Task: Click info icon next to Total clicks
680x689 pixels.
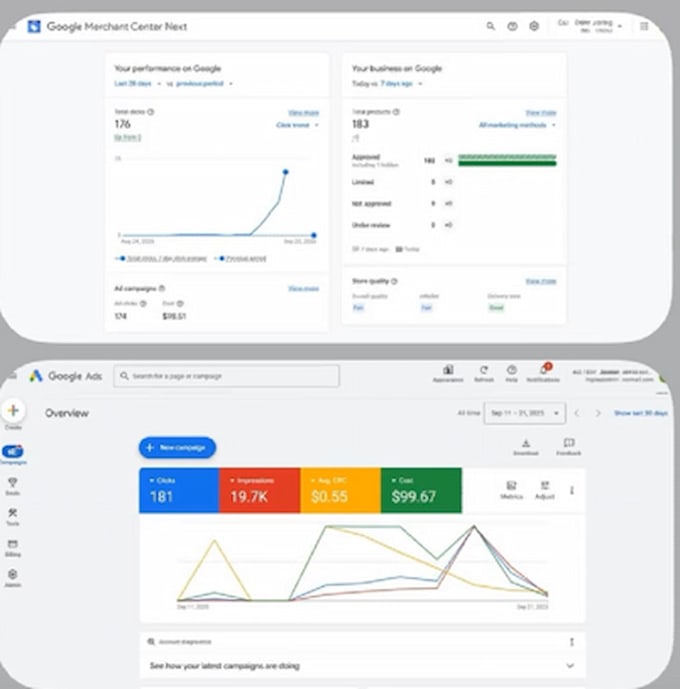Action: tap(151, 112)
